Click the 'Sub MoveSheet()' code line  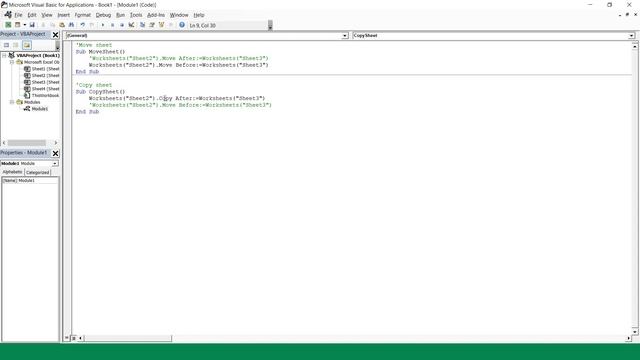tap(100, 52)
